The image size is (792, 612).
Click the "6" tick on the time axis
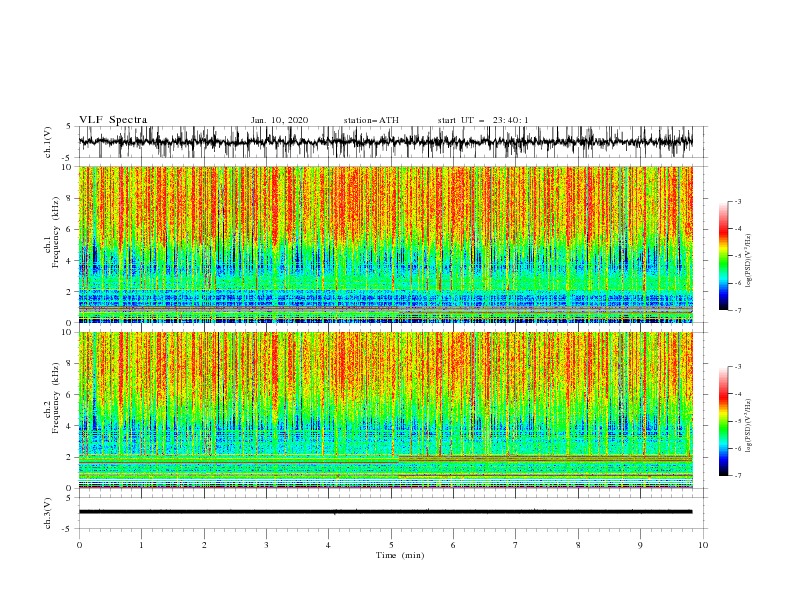453,545
